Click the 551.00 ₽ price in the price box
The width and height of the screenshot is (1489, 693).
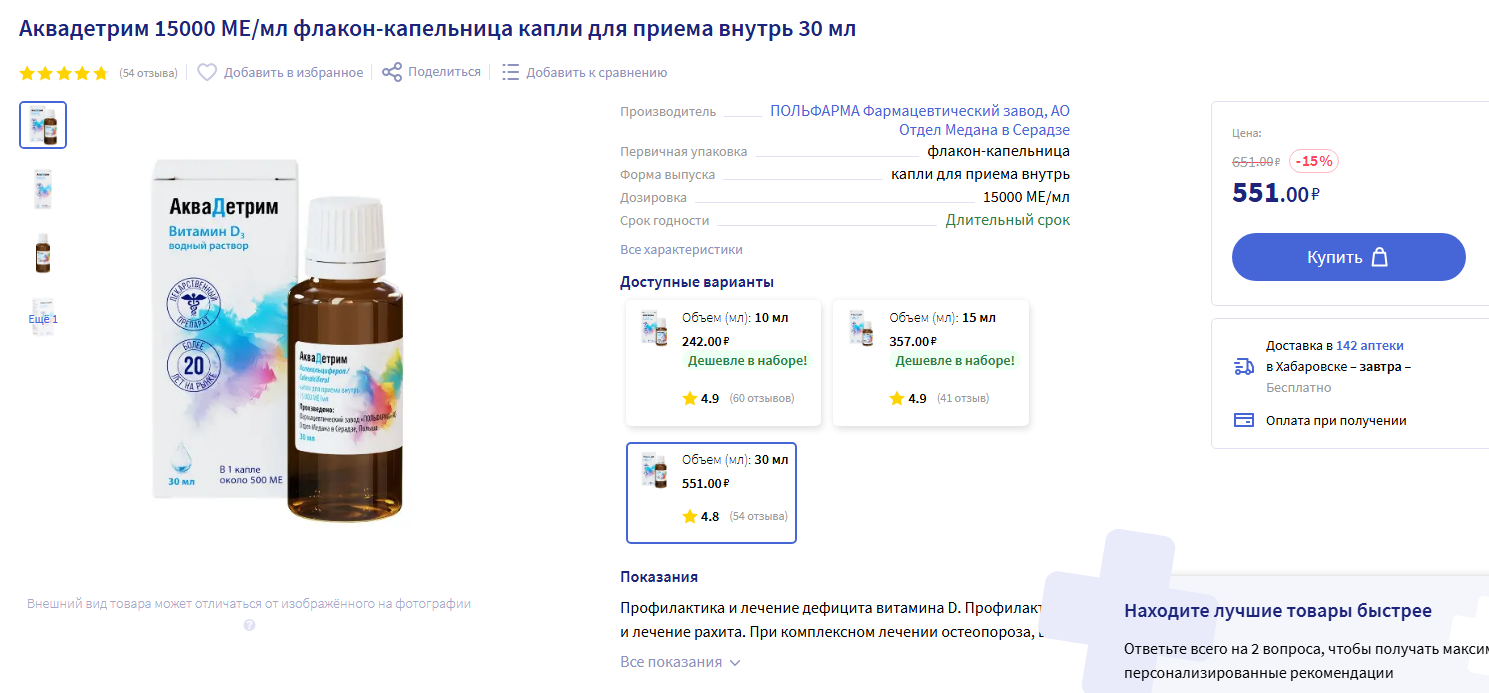(x=1276, y=193)
